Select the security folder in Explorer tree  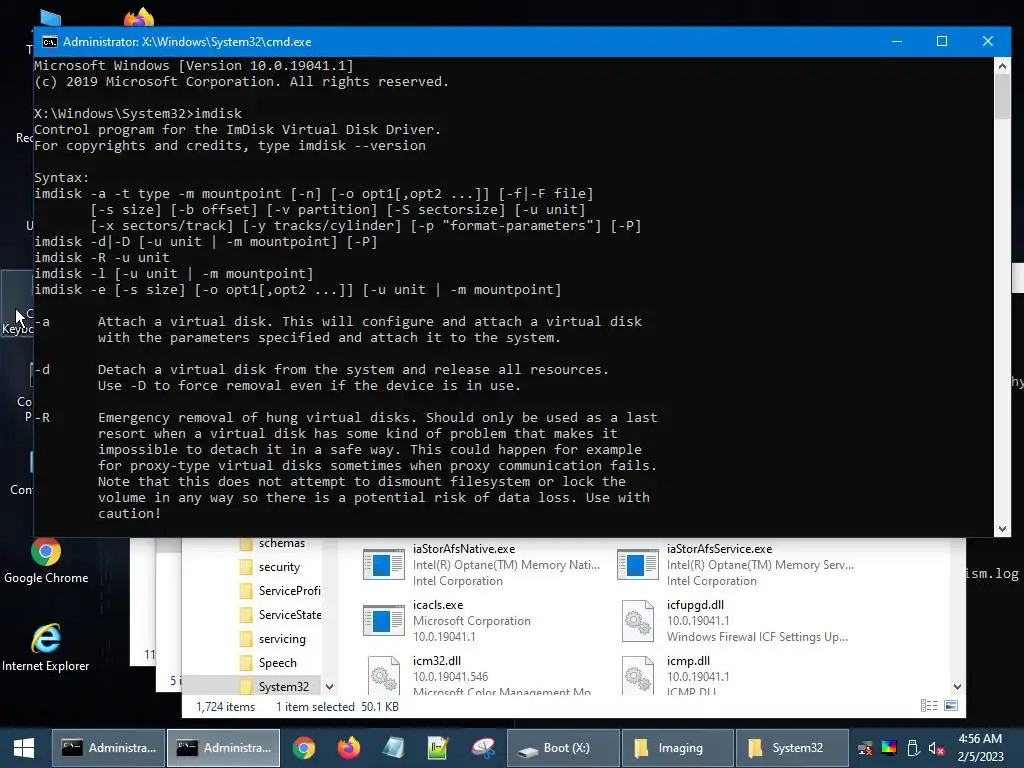(279, 567)
